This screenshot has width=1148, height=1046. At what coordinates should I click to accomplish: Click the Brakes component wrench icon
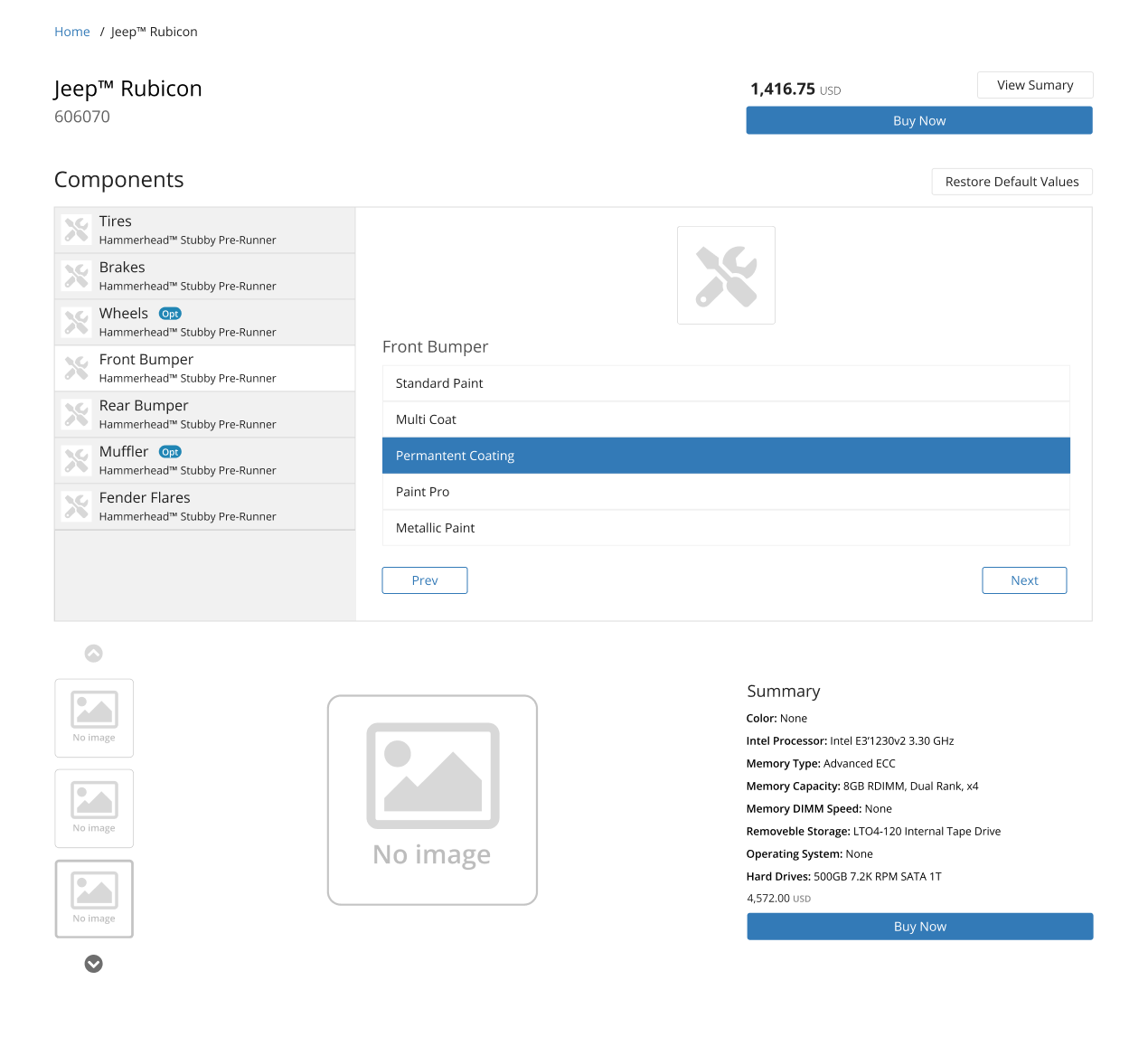pyautogui.click(x=77, y=276)
